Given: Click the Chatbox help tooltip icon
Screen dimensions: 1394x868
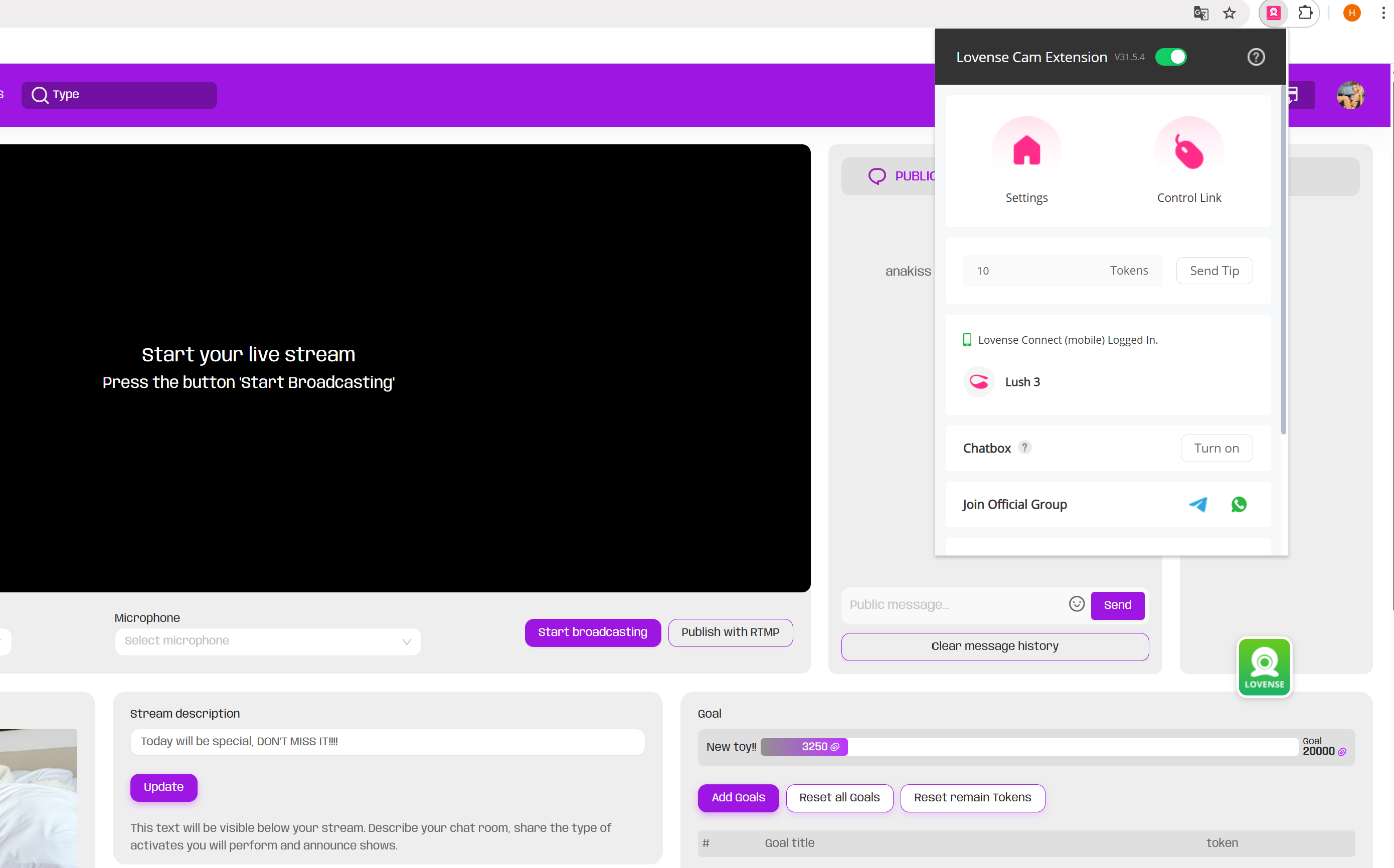Looking at the screenshot, I should click(1024, 447).
